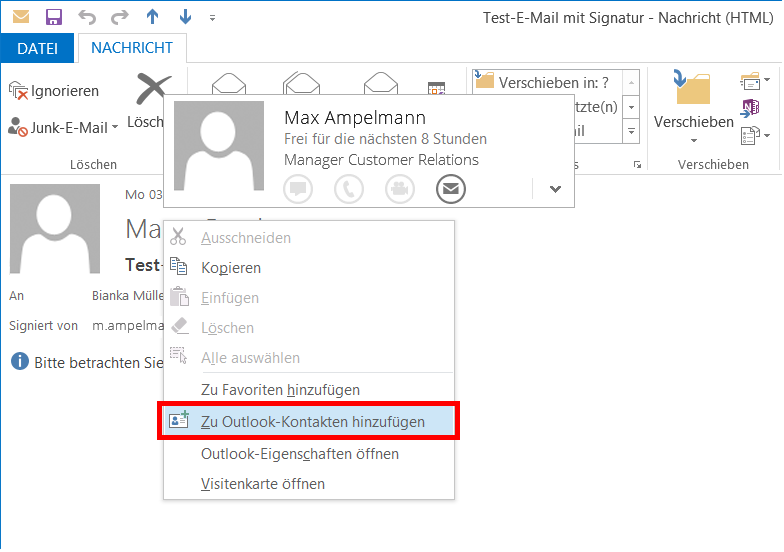Go to next item with the down arrow
Screen dimensions: 784x552
click(186, 17)
